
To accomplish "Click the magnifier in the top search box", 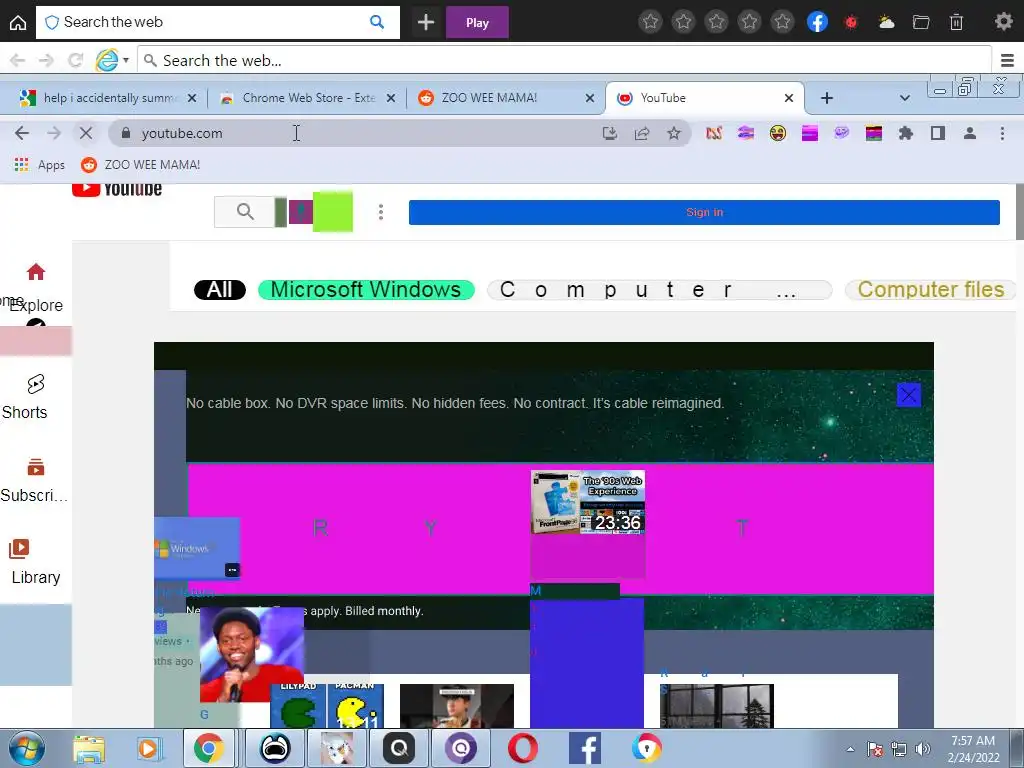I will pos(377,22).
